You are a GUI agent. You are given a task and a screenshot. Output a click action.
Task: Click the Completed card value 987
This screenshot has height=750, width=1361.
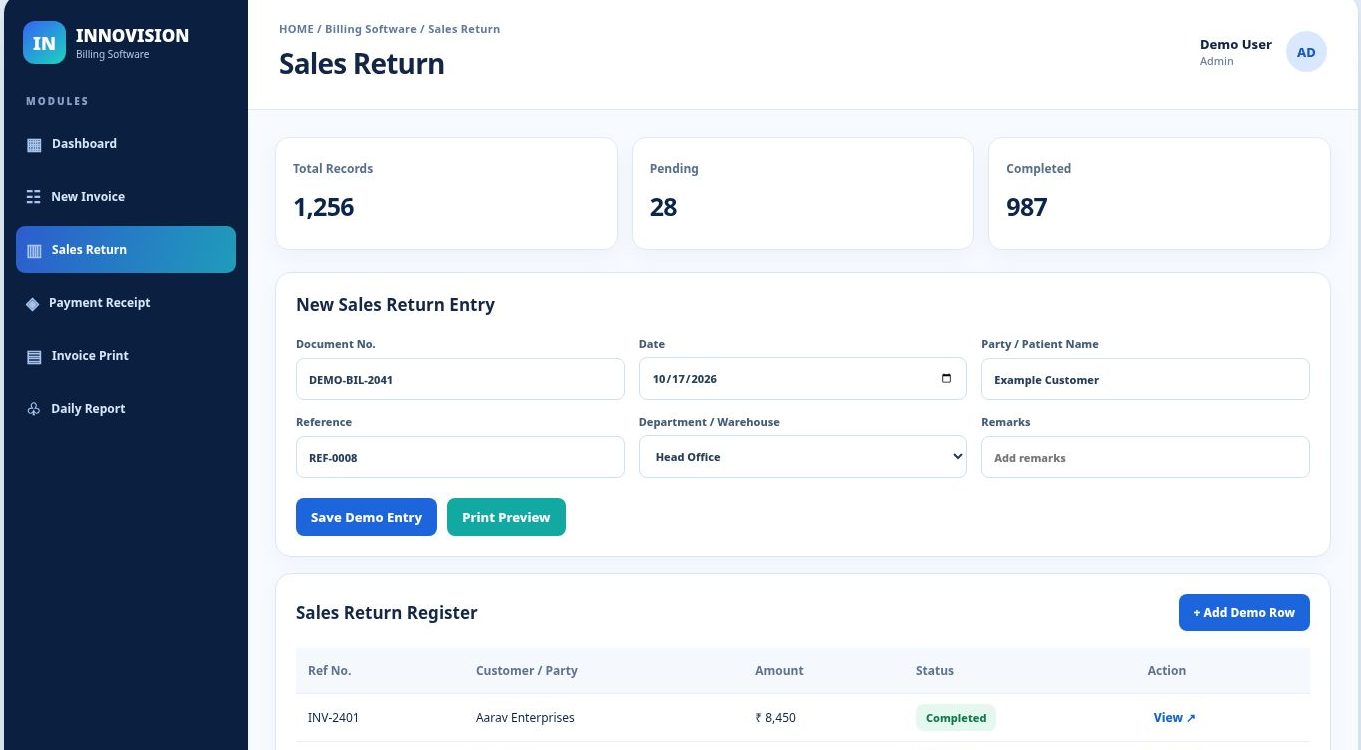tap(1027, 207)
